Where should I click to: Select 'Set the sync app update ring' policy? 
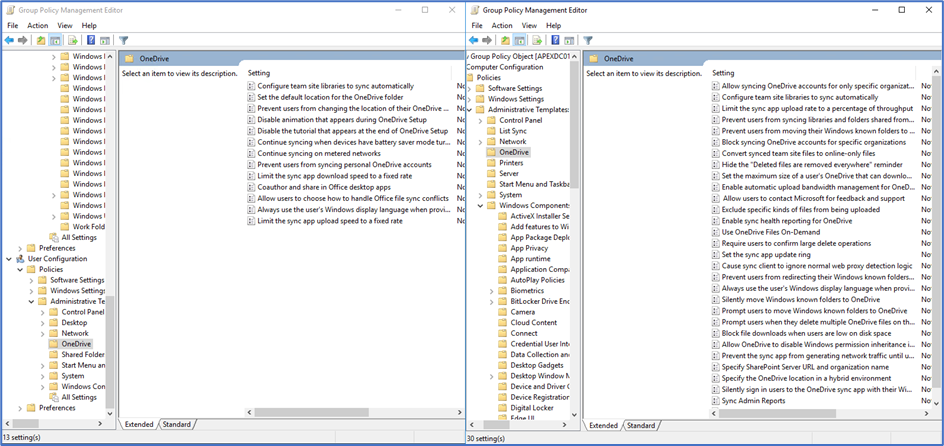(x=768, y=255)
